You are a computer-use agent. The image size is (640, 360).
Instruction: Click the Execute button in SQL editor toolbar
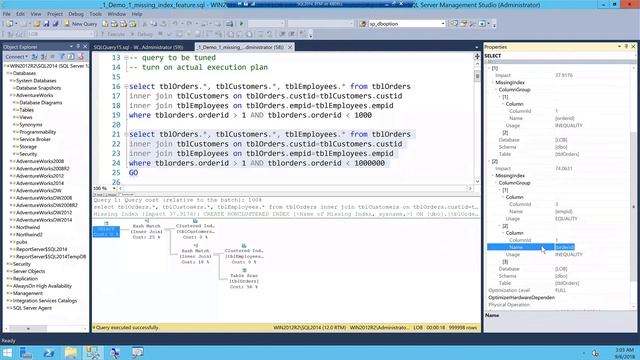(x=113, y=34)
